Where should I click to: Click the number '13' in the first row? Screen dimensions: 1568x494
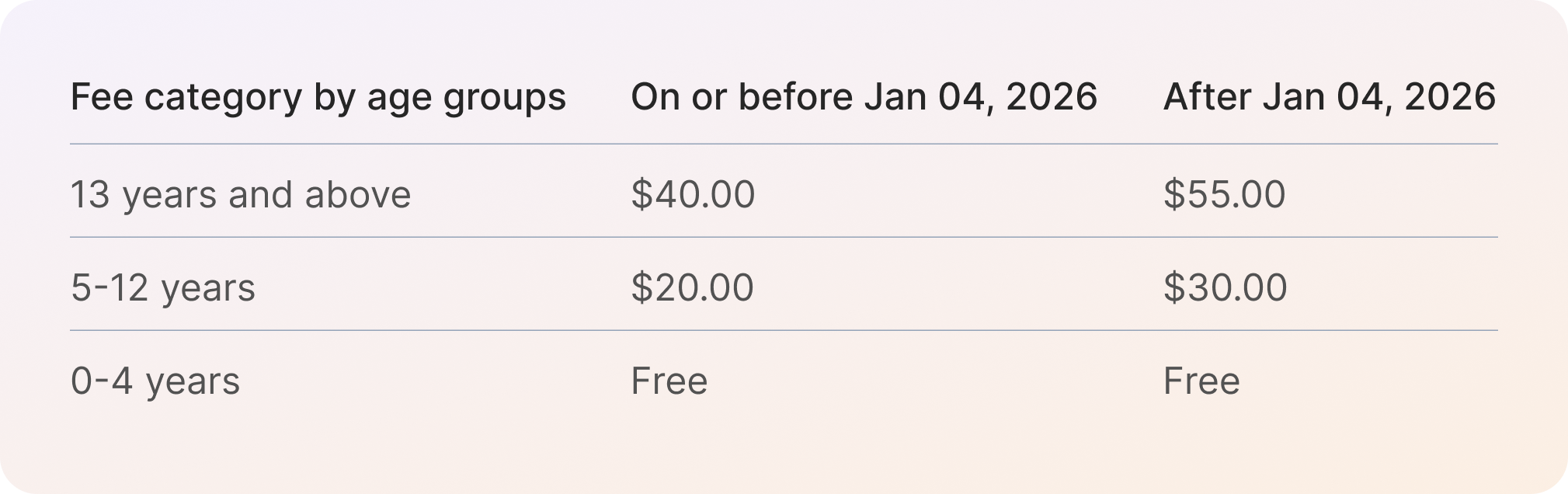point(90,194)
